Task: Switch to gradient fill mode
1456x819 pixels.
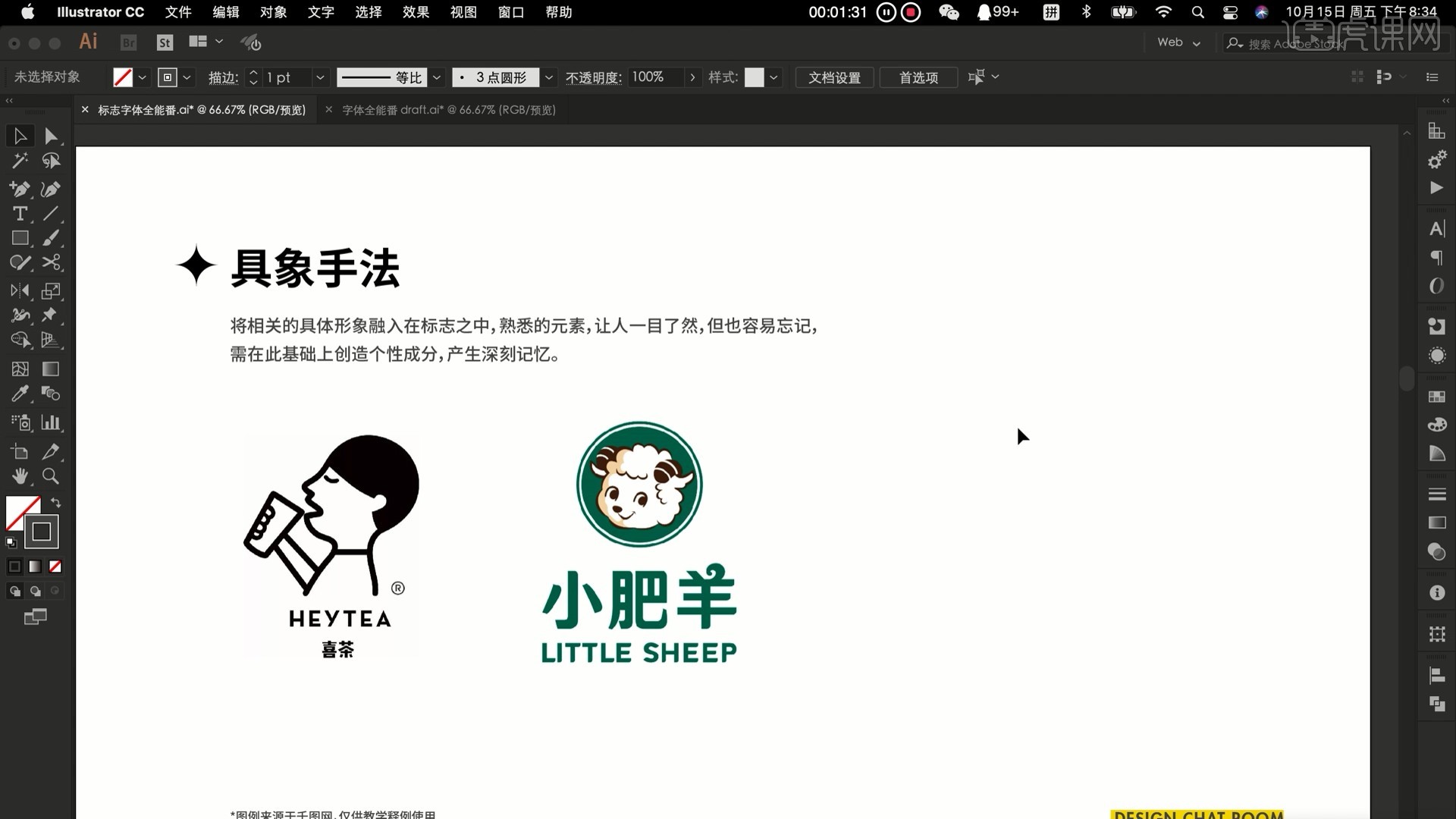Action: coord(35,566)
